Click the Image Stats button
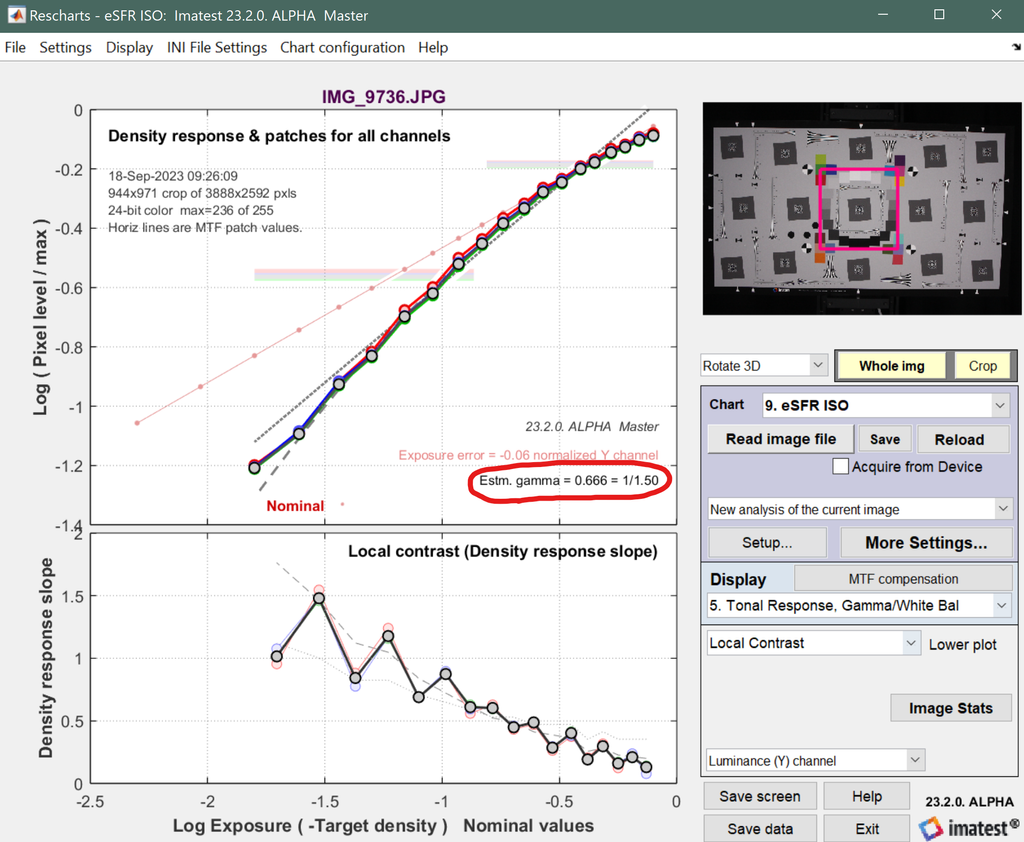 click(x=950, y=708)
